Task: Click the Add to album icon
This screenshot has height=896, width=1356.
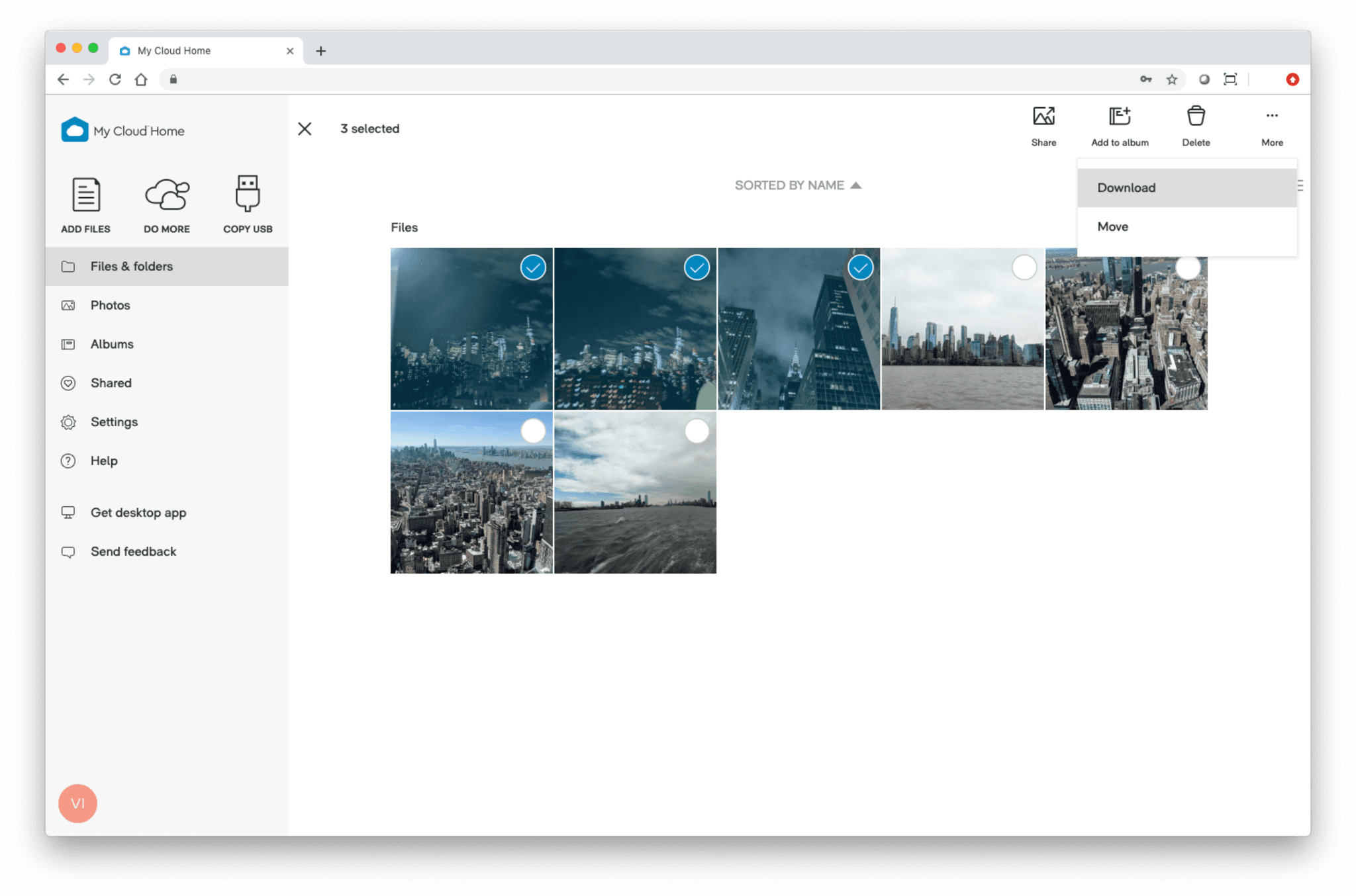Action: pyautogui.click(x=1120, y=124)
